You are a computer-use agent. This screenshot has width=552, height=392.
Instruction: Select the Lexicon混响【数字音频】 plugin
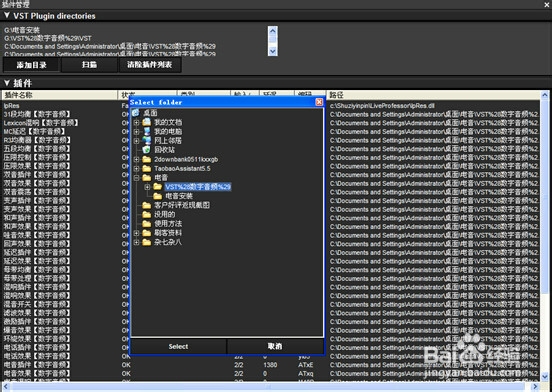(41, 123)
